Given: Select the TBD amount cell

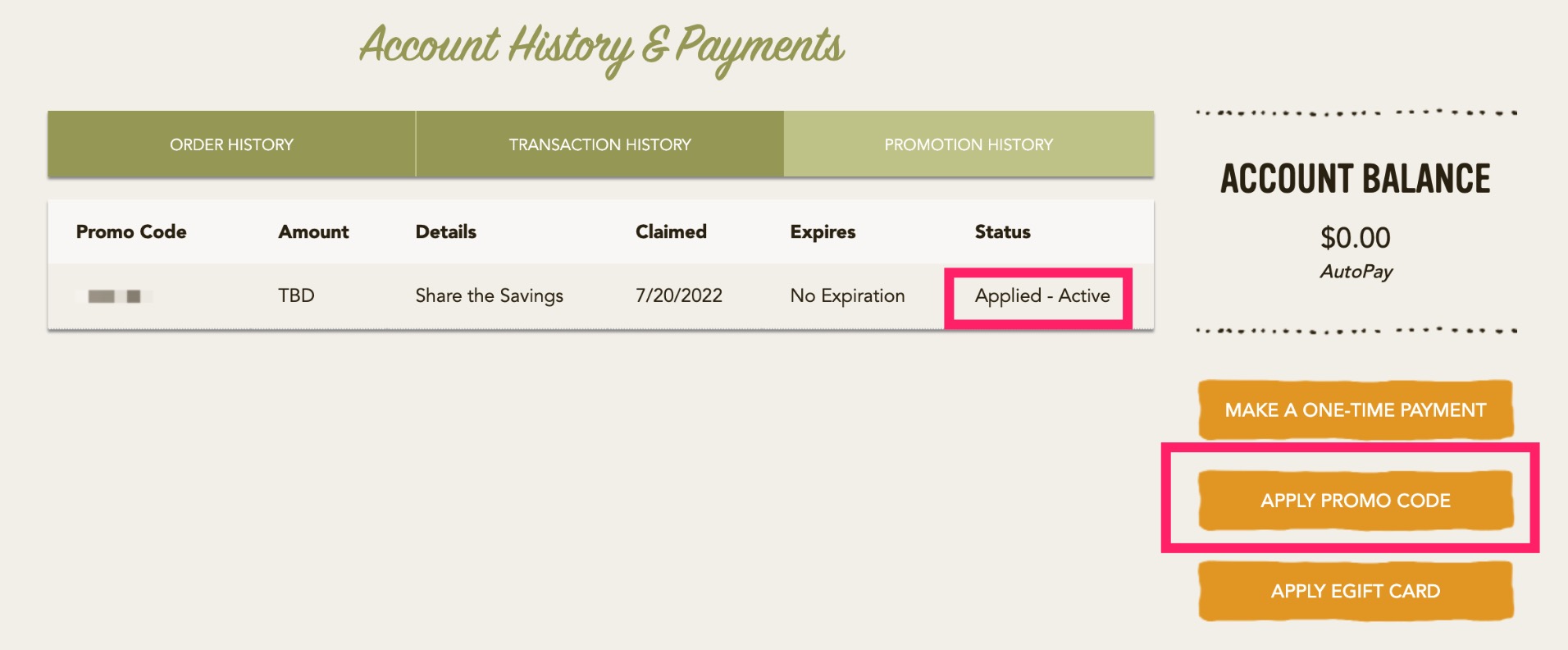Looking at the screenshot, I should point(296,296).
